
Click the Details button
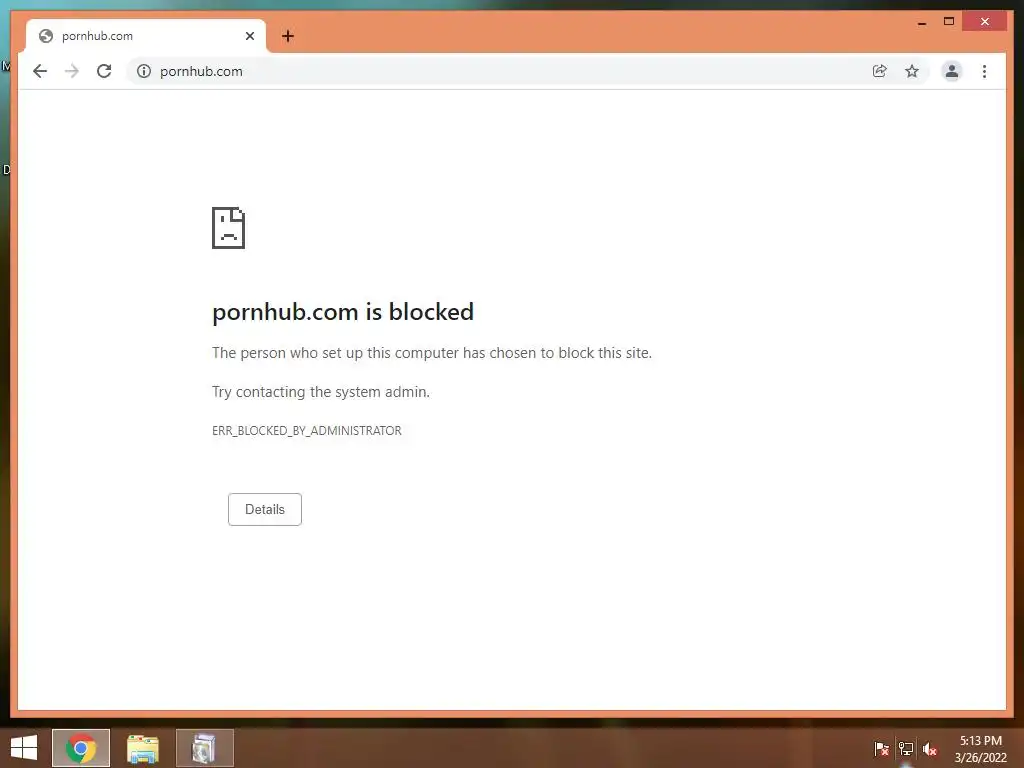[x=264, y=509]
